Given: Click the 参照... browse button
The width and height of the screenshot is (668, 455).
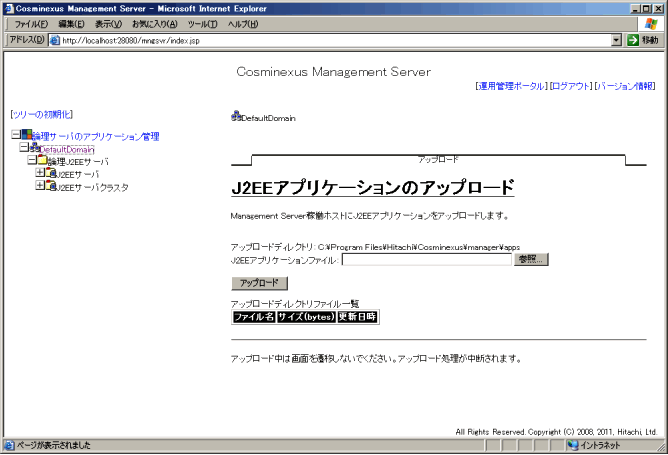Looking at the screenshot, I should tap(531, 259).
